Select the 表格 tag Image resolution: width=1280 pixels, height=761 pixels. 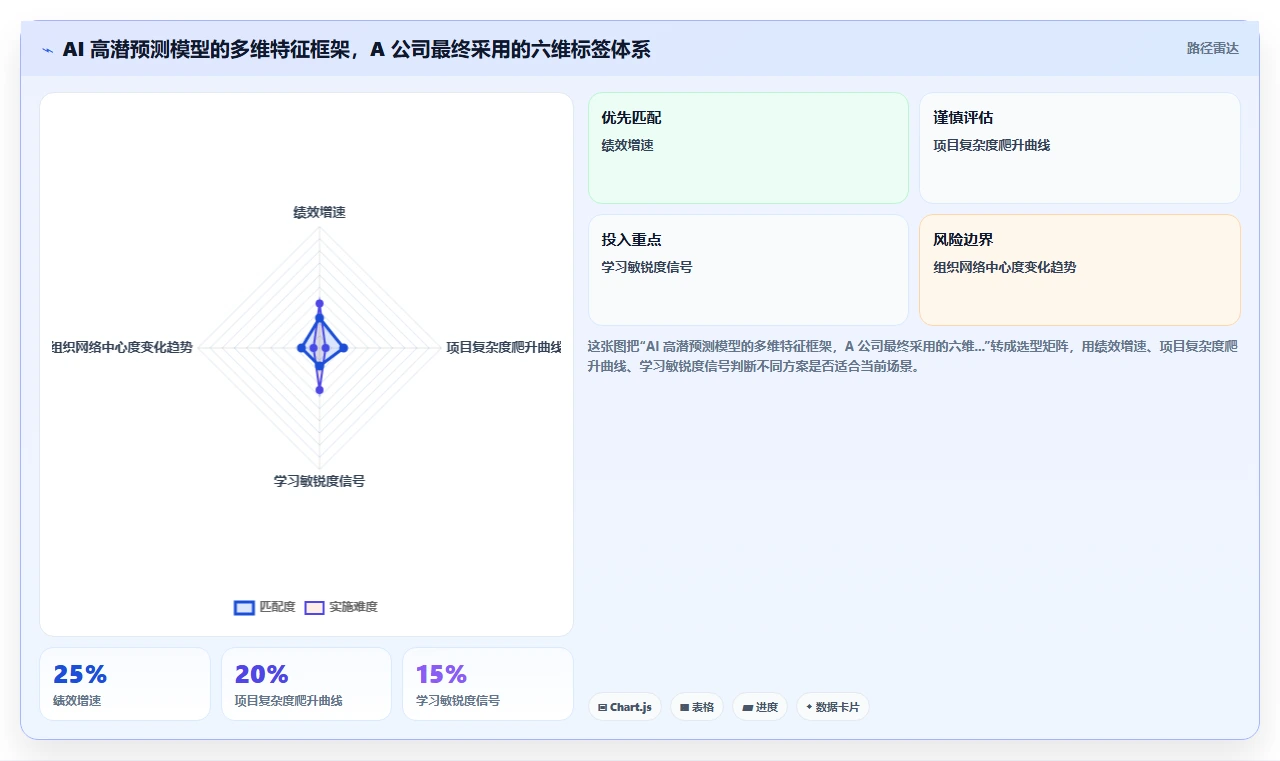click(697, 707)
